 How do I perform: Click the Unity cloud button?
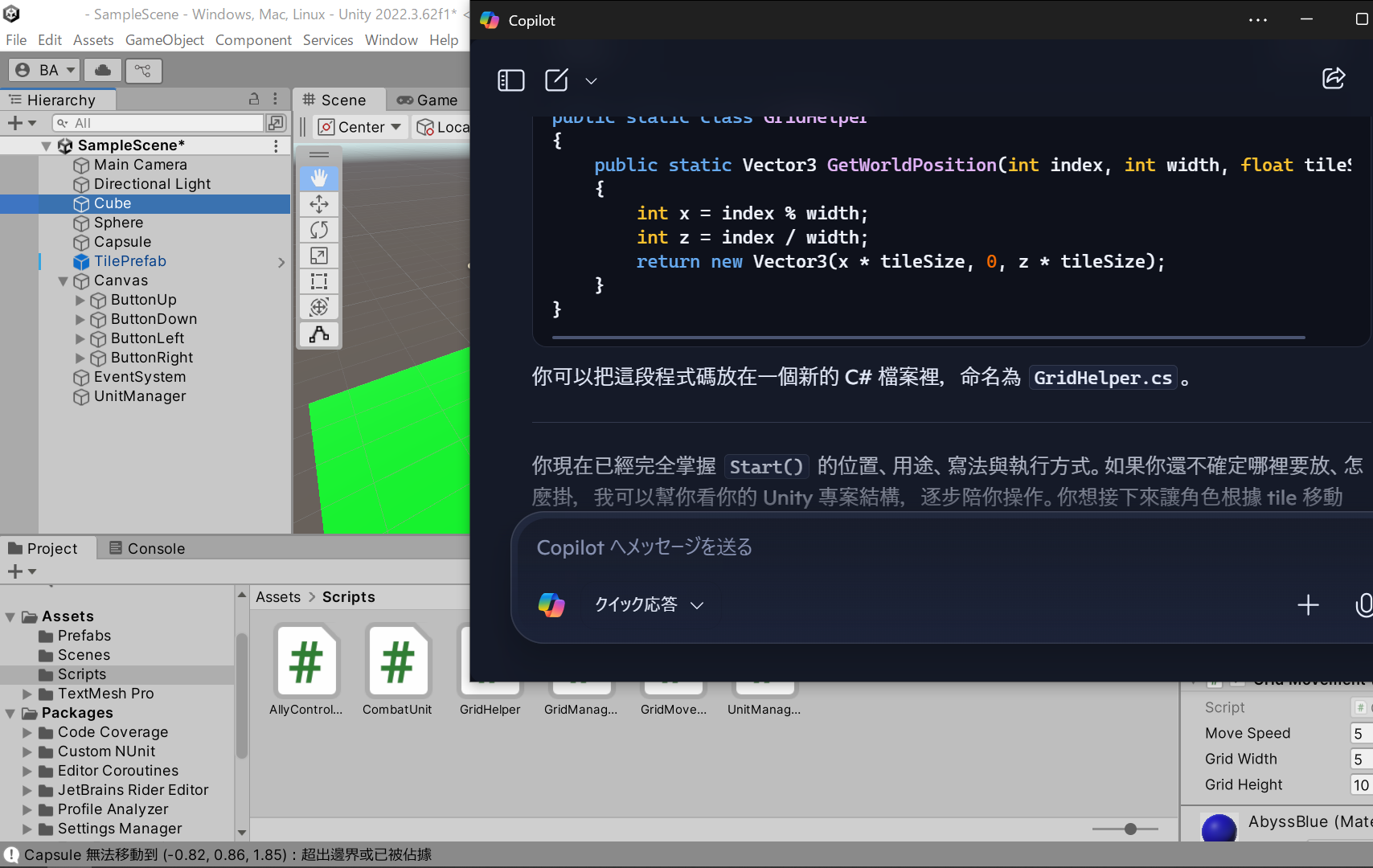pyautogui.click(x=103, y=70)
